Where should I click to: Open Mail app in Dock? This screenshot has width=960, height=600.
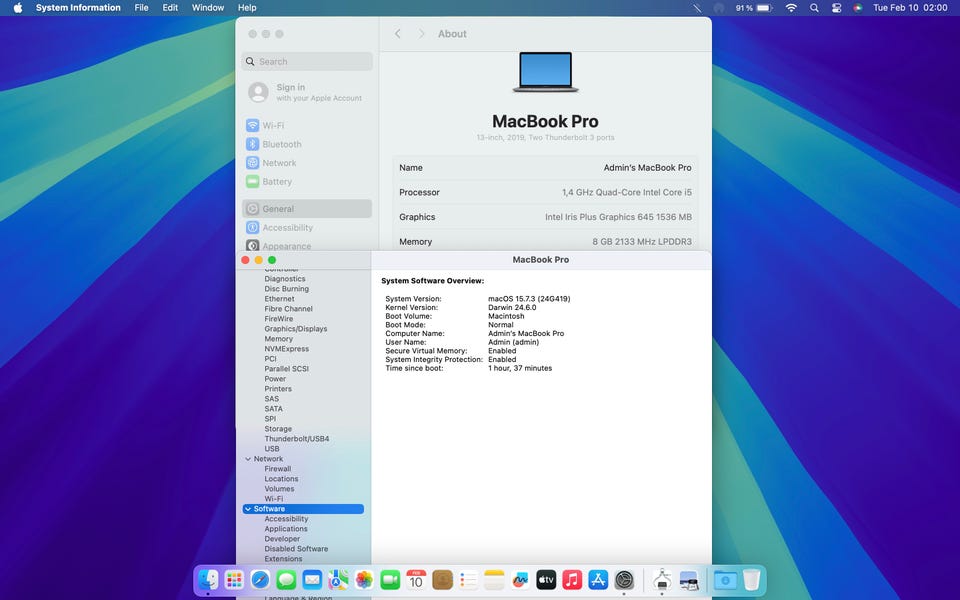(x=312, y=580)
